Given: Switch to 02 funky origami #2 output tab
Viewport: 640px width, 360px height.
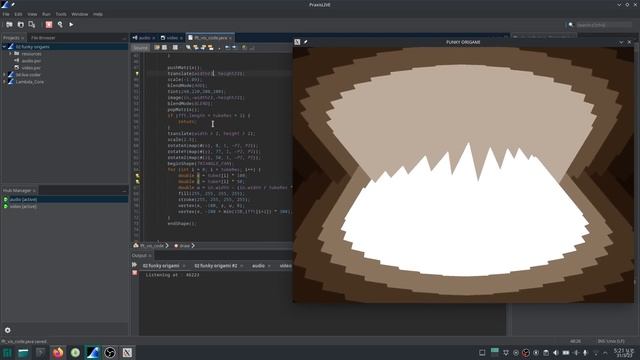Looking at the screenshot, I should [216, 266].
